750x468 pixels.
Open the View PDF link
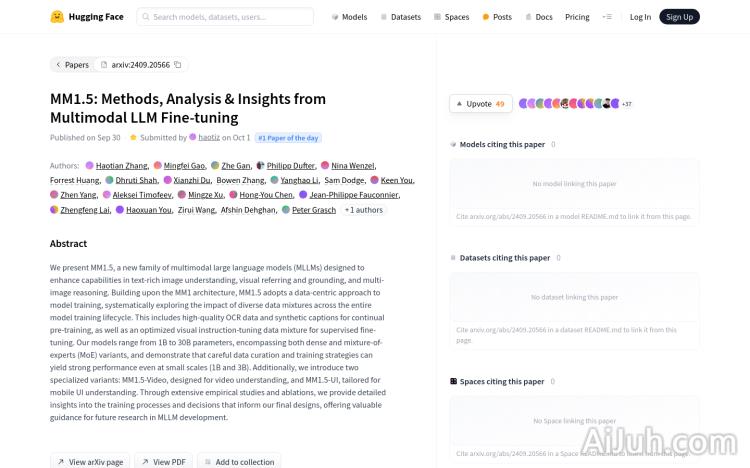(164, 461)
